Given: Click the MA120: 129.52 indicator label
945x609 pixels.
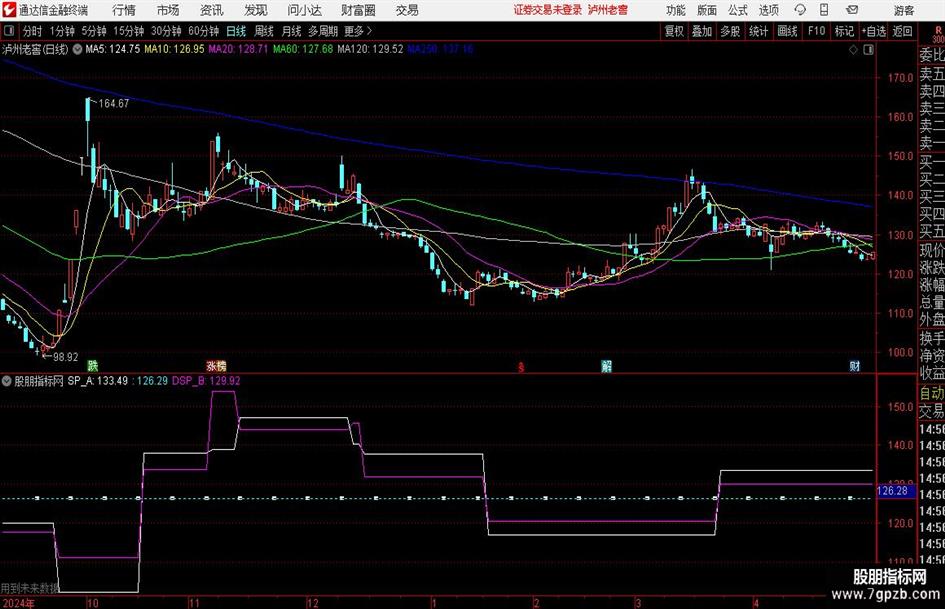Looking at the screenshot, I should (x=371, y=49).
